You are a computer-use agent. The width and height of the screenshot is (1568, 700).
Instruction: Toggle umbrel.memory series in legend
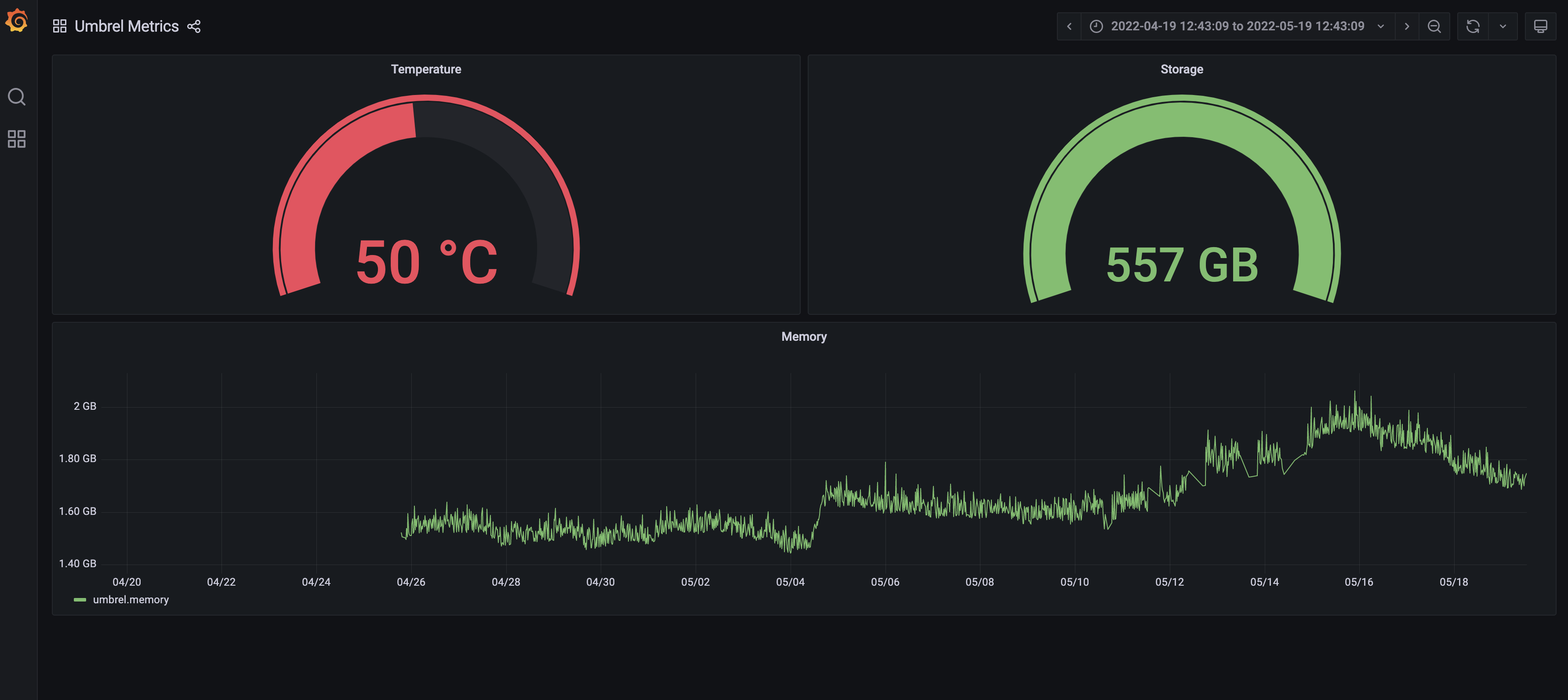coord(131,599)
